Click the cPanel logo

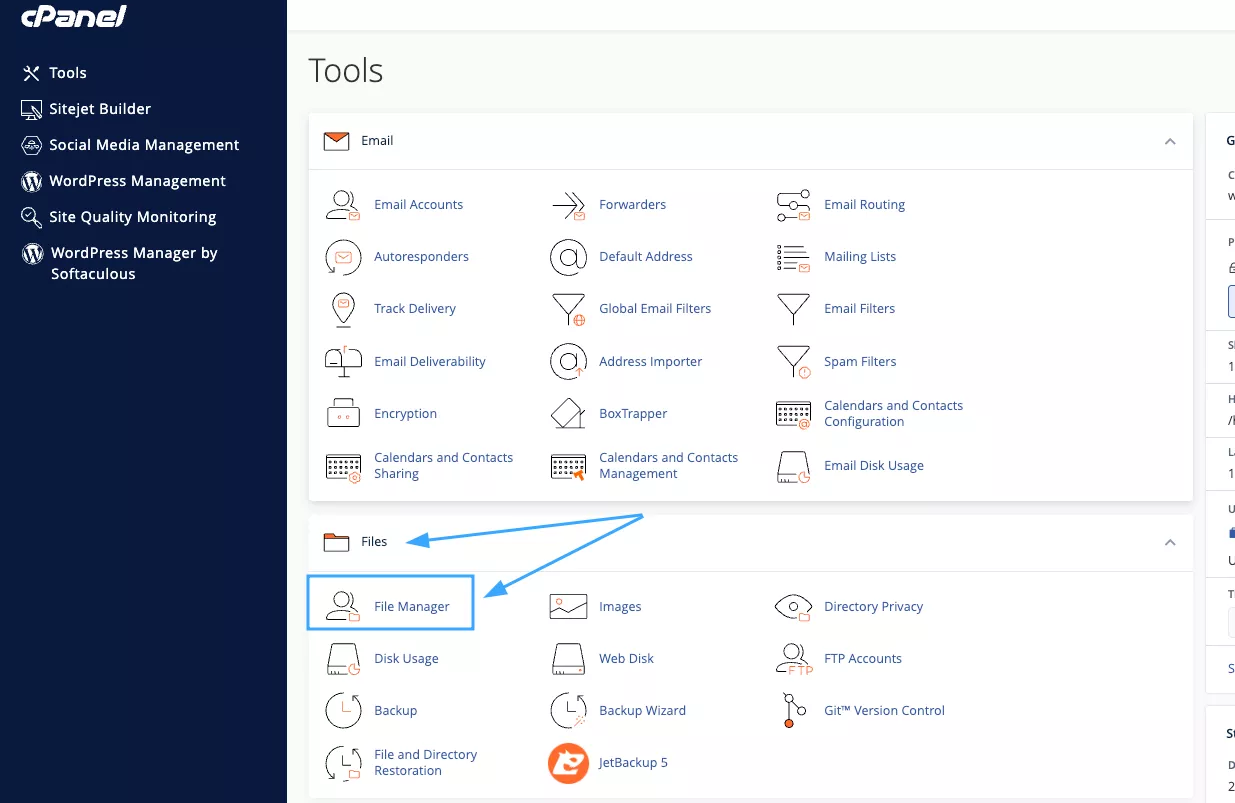[73, 17]
